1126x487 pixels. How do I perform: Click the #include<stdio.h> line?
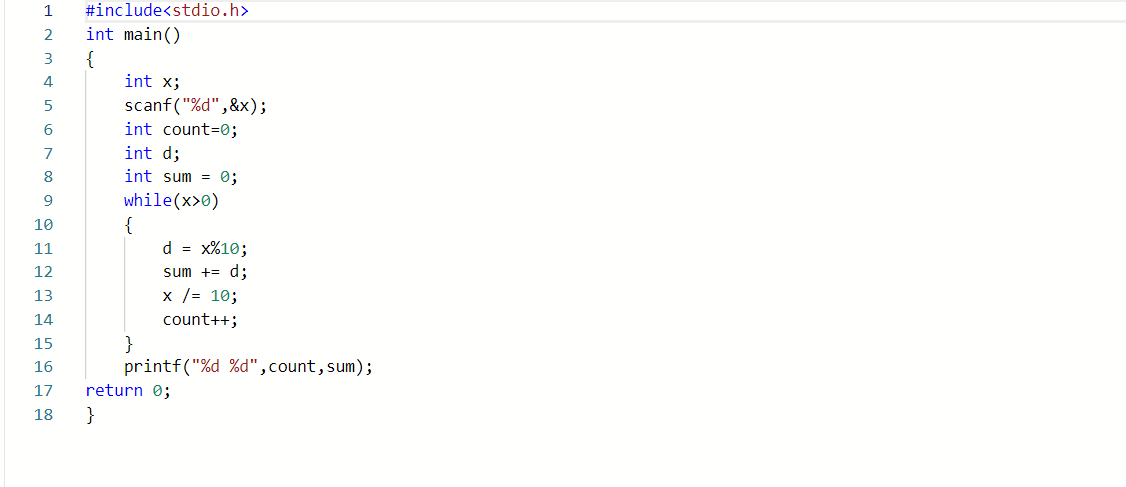point(167,11)
